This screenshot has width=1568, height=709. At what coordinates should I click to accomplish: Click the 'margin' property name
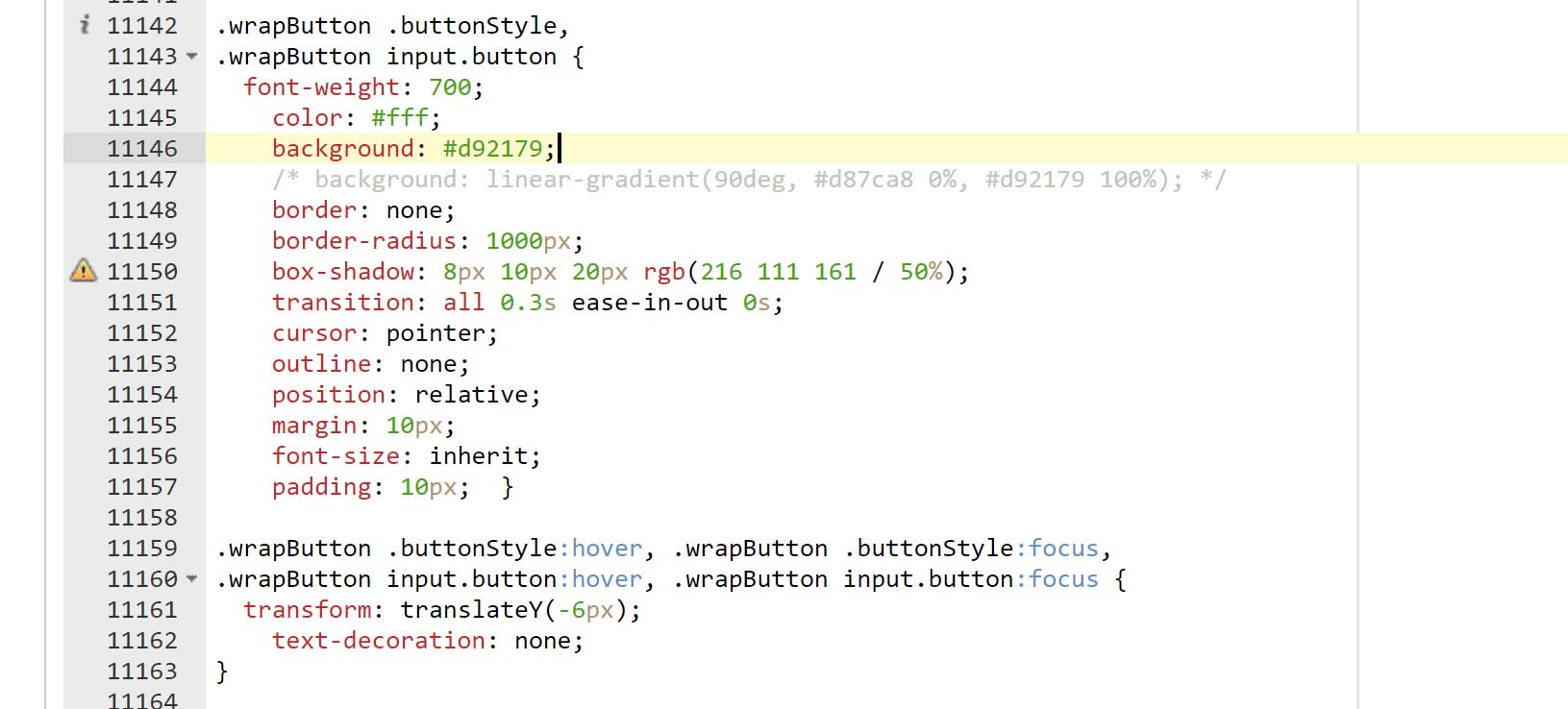pos(314,426)
